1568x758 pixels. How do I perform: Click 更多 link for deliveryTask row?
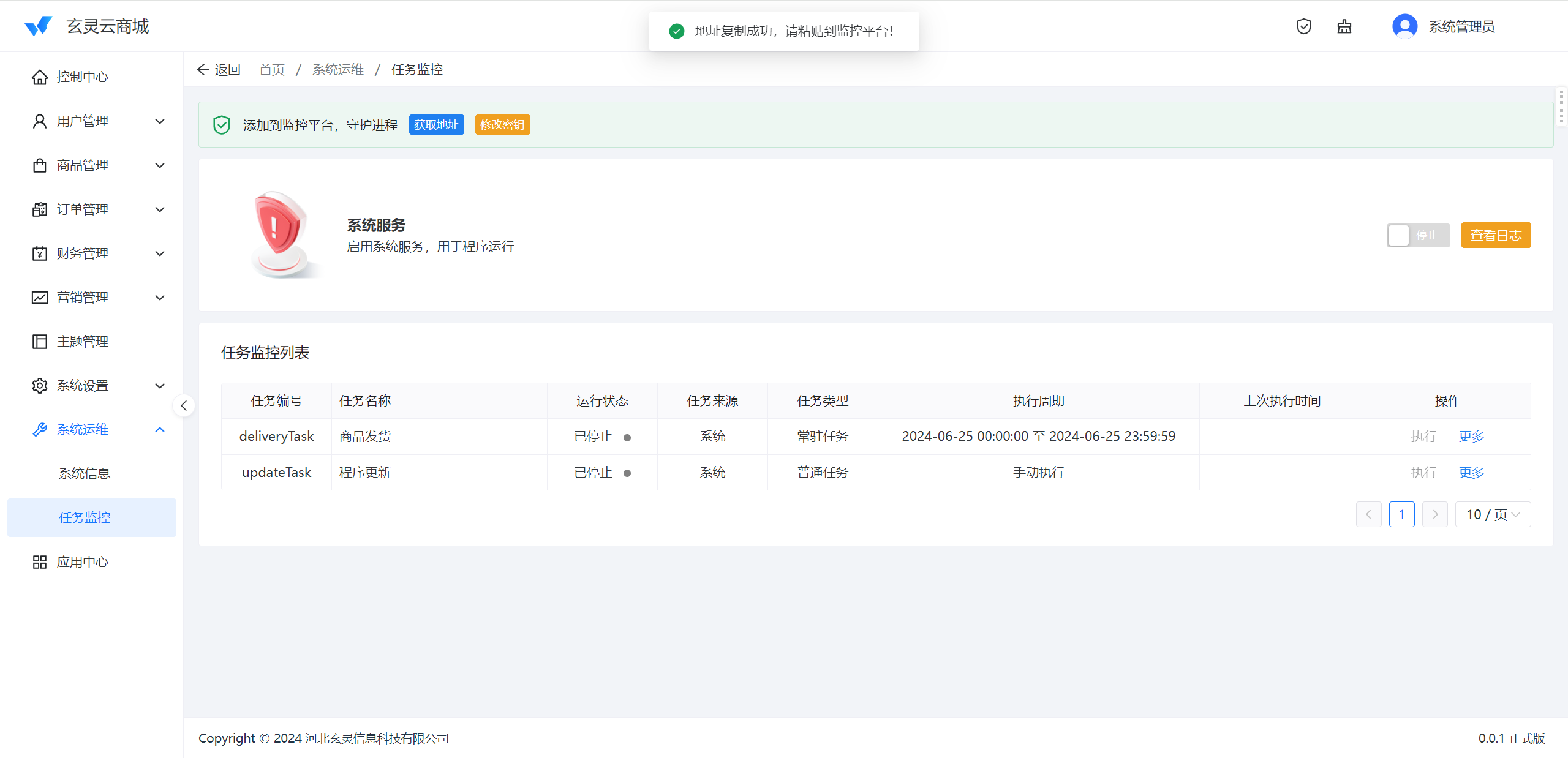tap(1471, 437)
